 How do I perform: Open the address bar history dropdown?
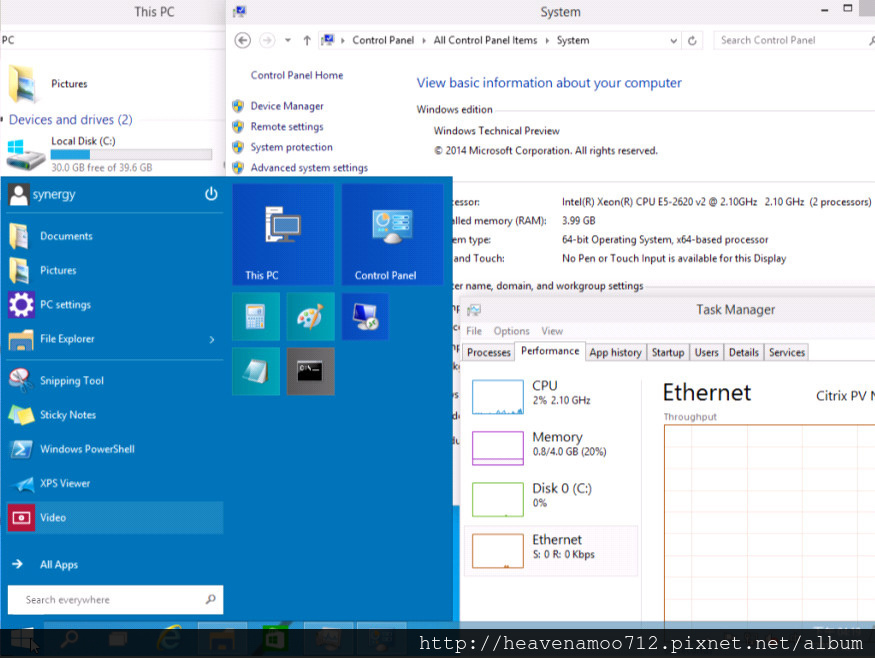673,40
